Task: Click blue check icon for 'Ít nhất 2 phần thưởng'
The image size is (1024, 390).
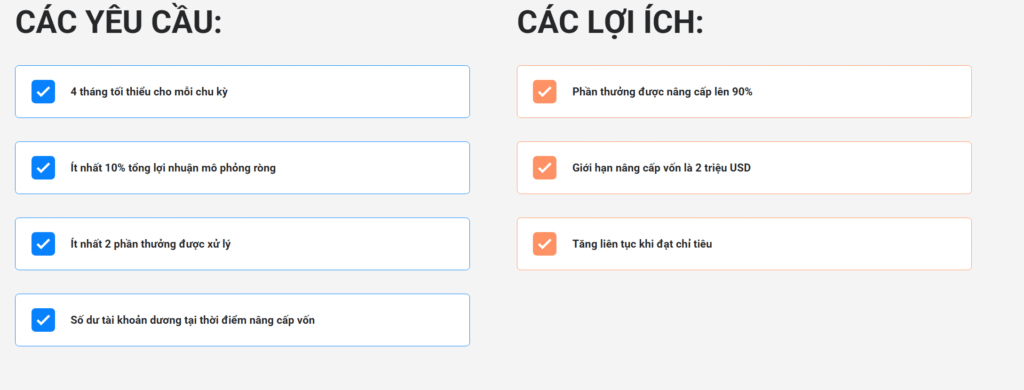Action: (43, 244)
